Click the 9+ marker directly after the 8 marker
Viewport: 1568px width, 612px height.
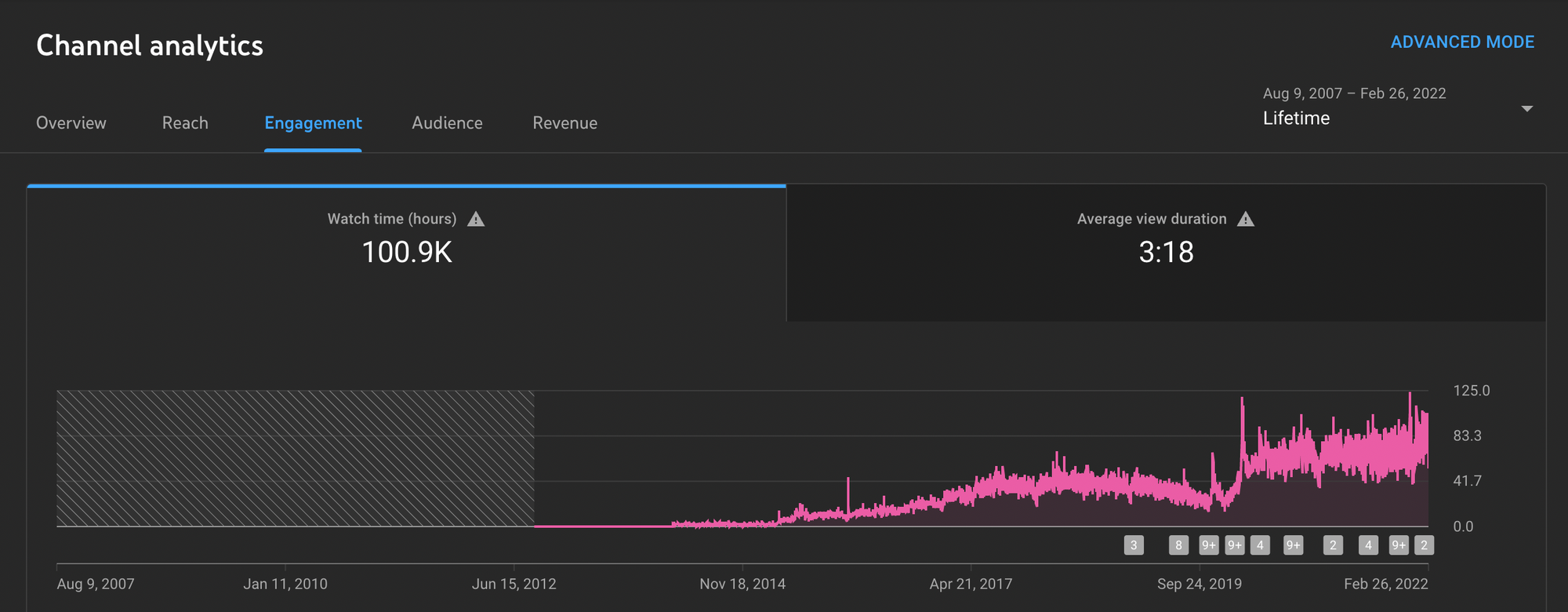click(1209, 545)
